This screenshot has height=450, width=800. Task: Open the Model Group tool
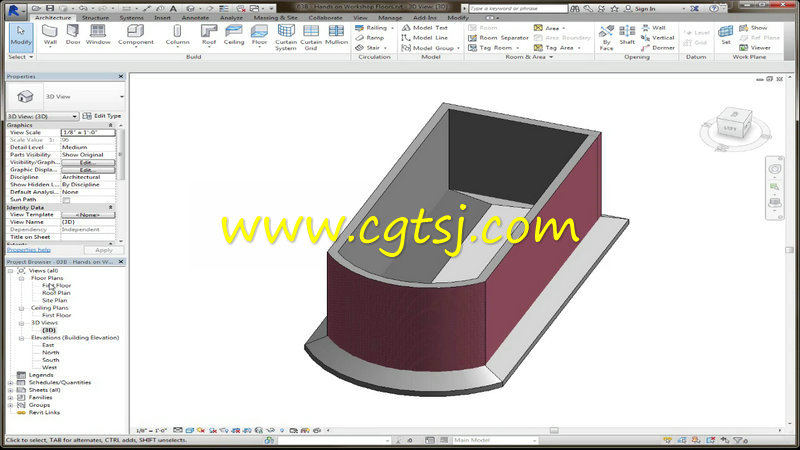(x=431, y=47)
